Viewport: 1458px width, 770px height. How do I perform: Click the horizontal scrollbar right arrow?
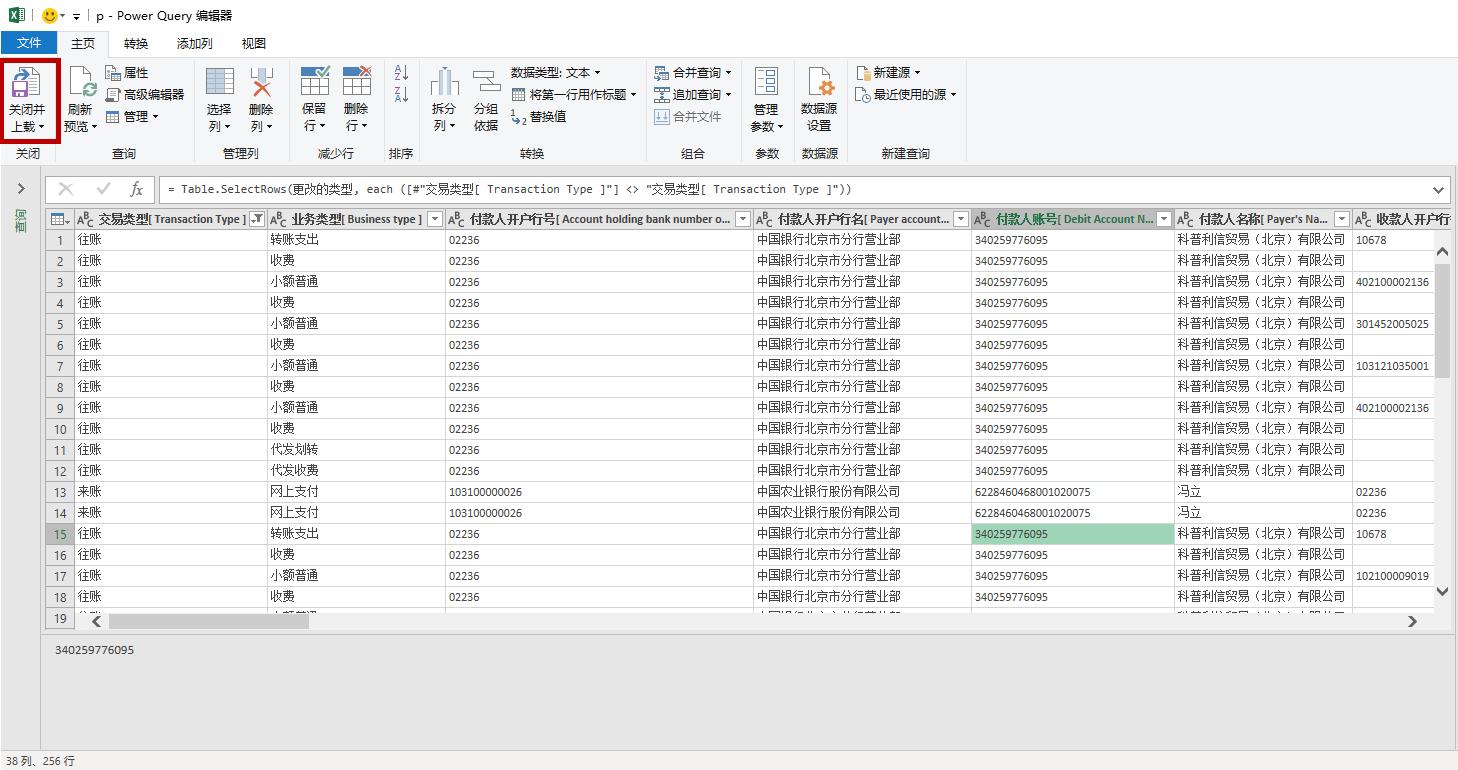point(1412,621)
